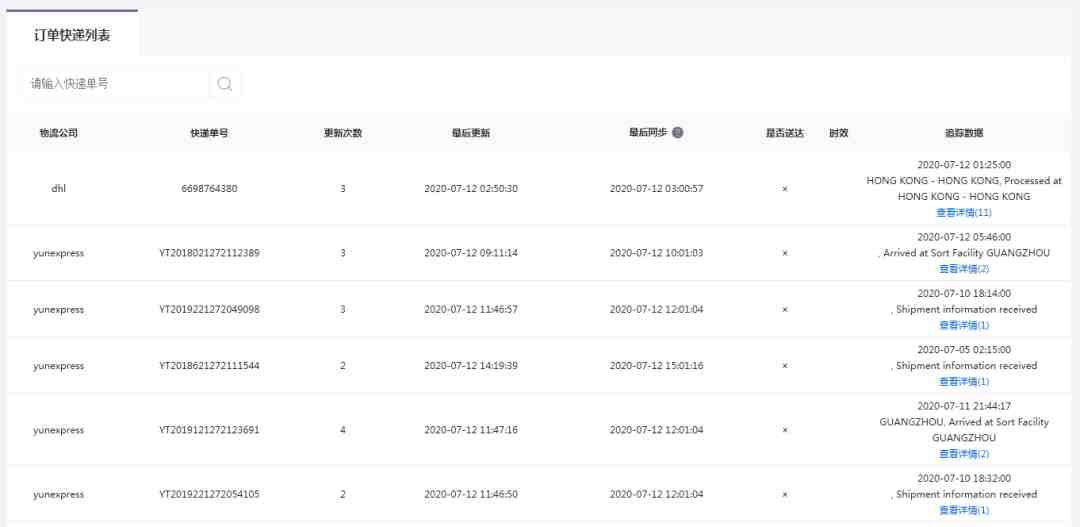Open 查看详情(1) for YT2019221272054105
This screenshot has width=1080, height=527.
coord(964,510)
